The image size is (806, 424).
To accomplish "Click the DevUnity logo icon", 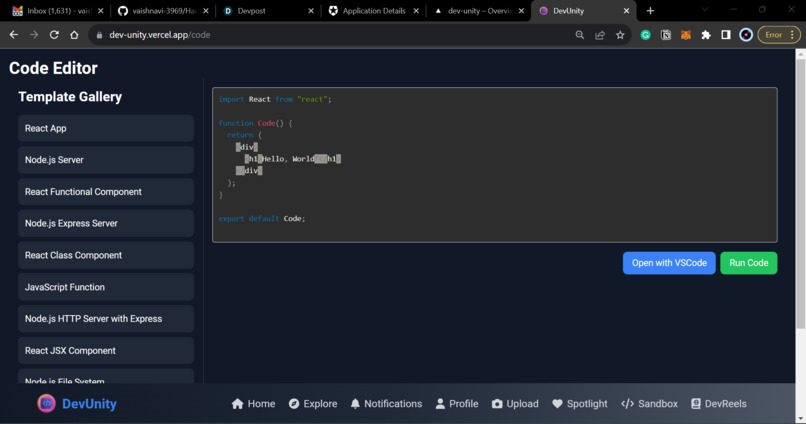I will (x=46, y=403).
